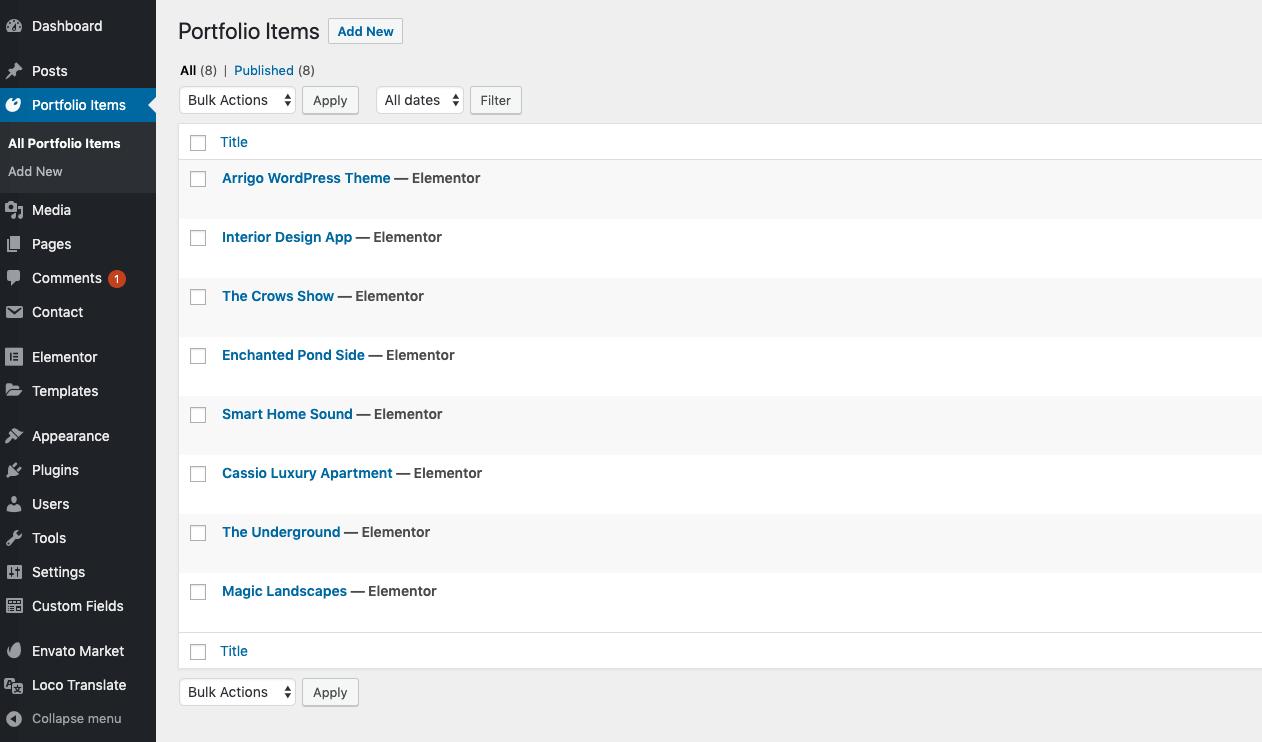Select all items with the header checkbox
Screen dimensions: 1262x742
point(198,143)
